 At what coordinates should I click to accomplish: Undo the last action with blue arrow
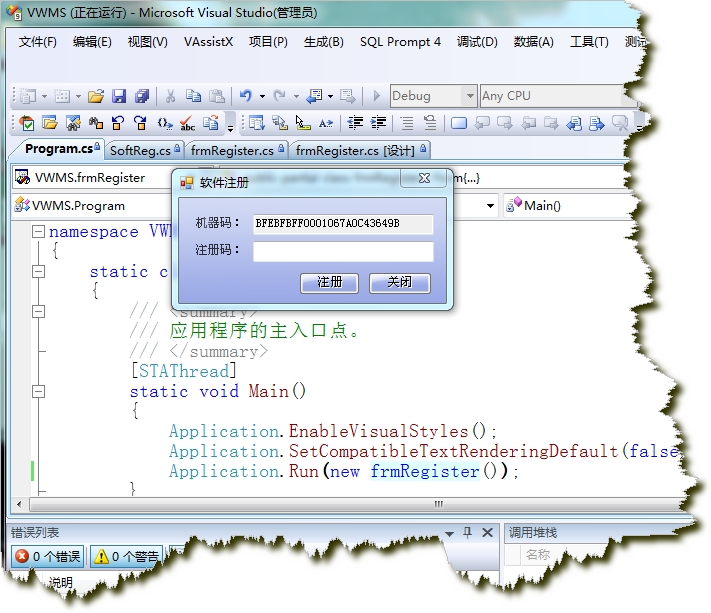pos(246,96)
